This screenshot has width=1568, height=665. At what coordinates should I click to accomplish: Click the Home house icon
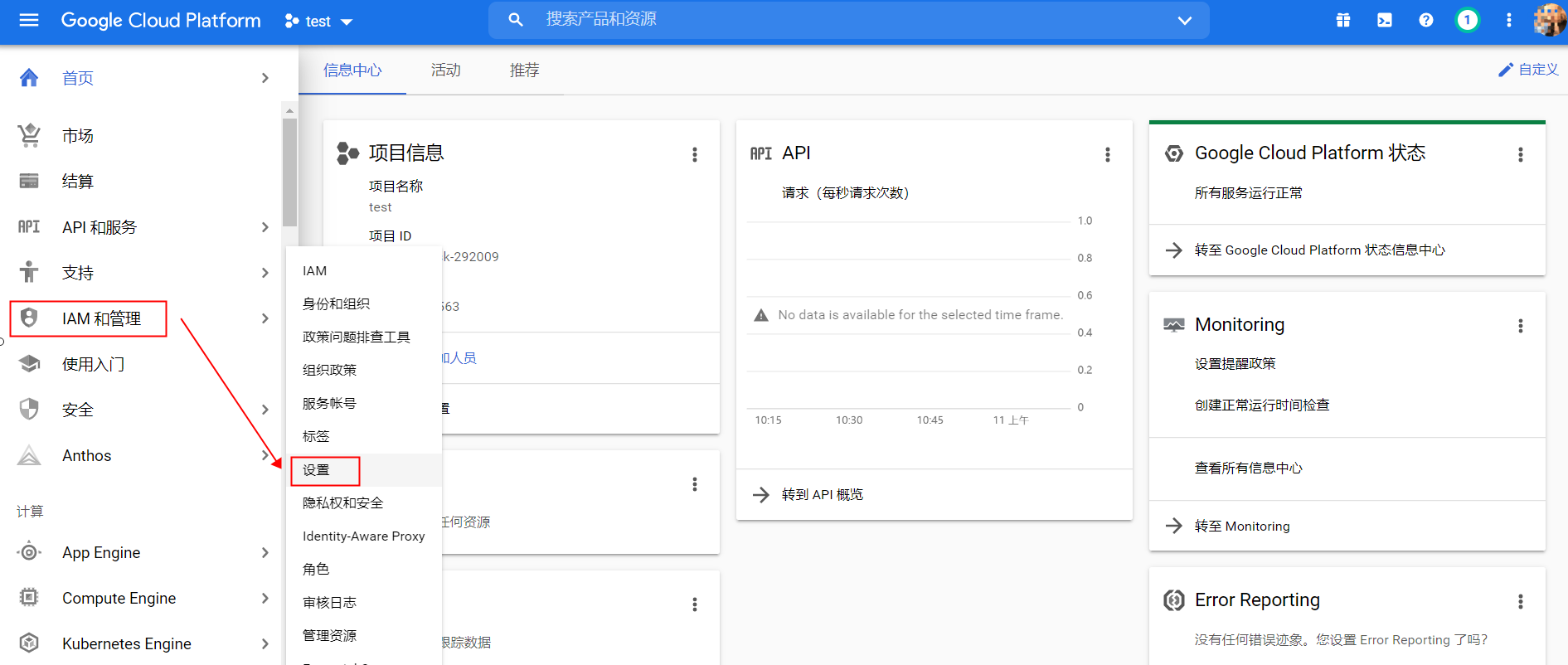[29, 78]
